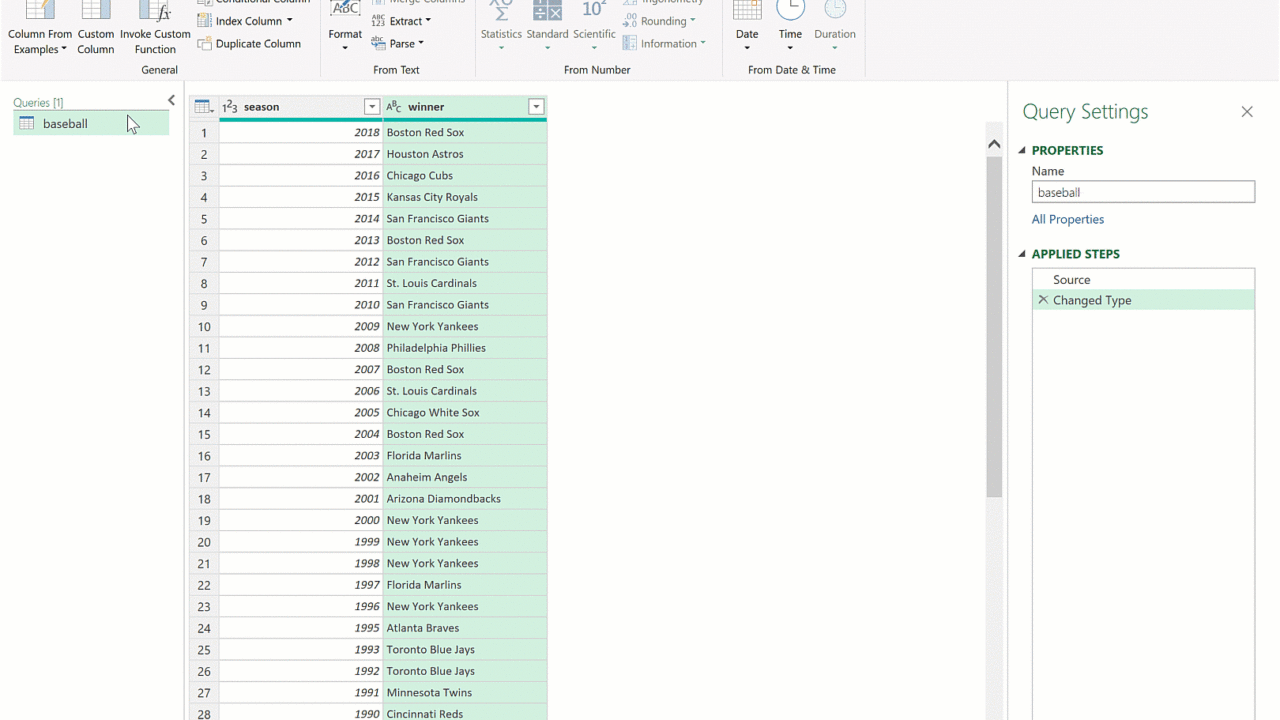Click the season column data type icon
The height and width of the screenshot is (720, 1280).
[x=230, y=107]
